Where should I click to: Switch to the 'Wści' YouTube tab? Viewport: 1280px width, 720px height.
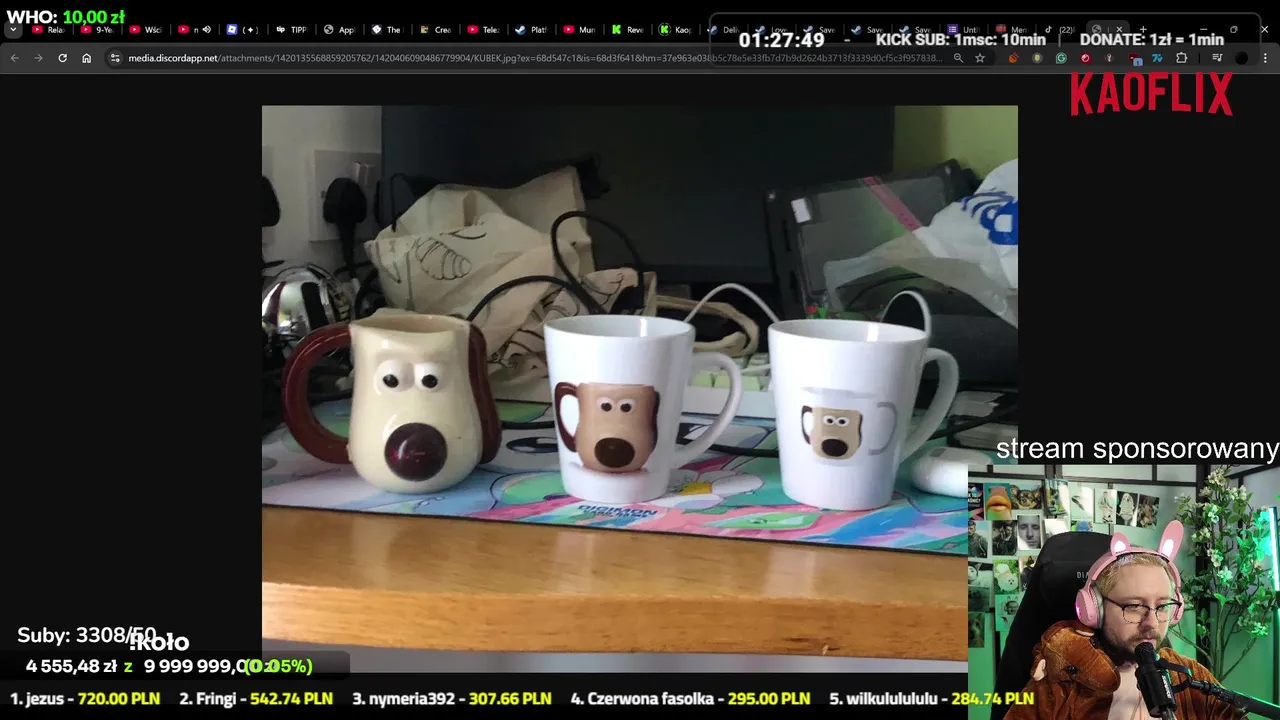[x=145, y=30]
